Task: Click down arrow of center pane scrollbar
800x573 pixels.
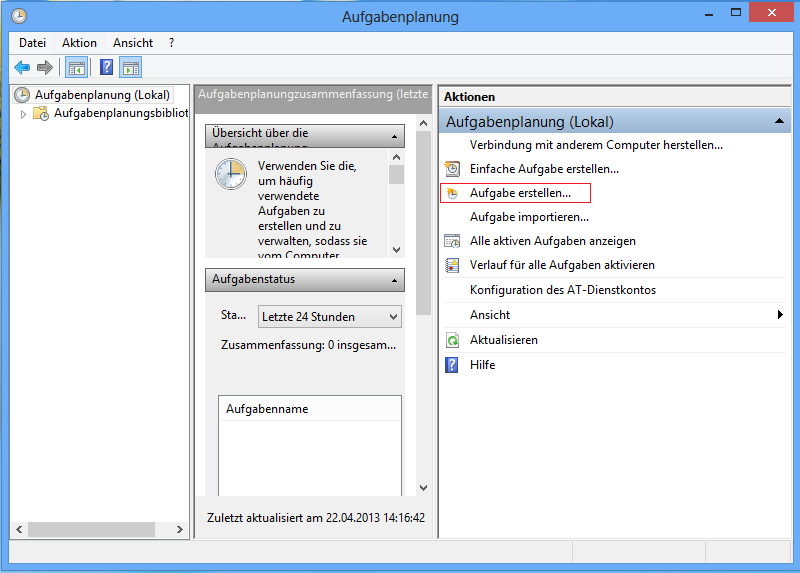Action: click(423, 488)
